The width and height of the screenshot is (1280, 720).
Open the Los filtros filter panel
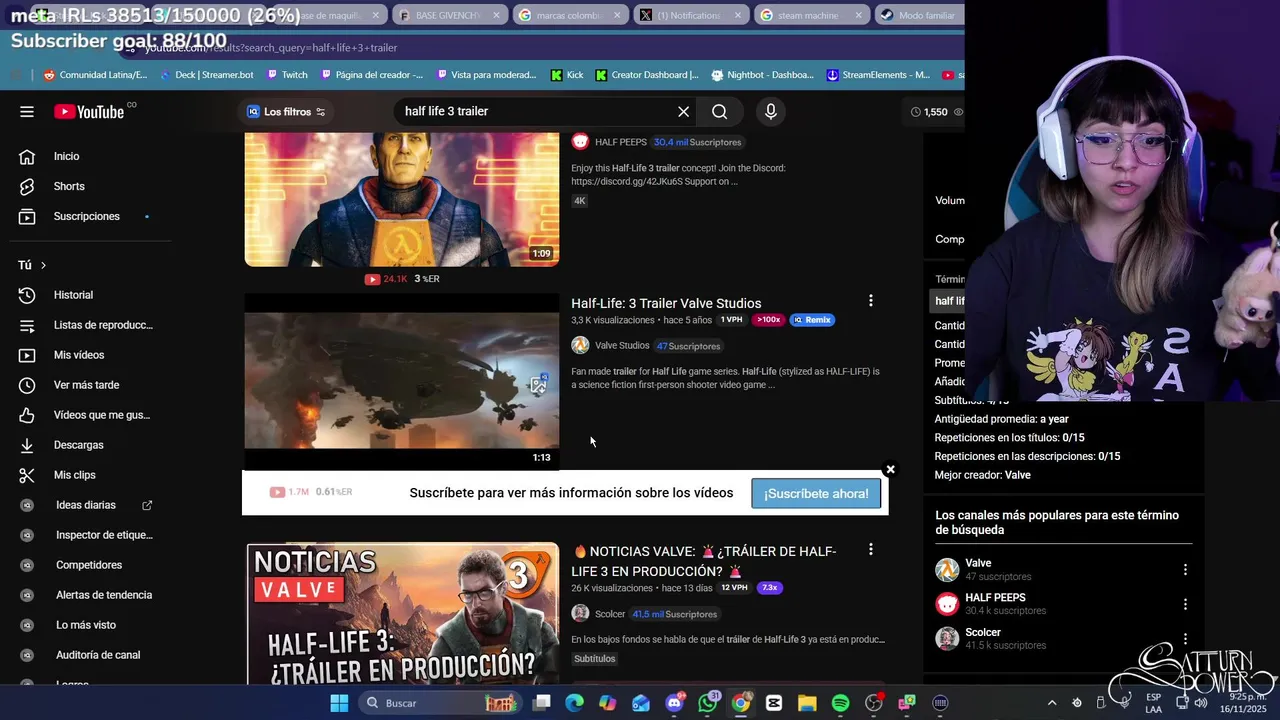click(286, 112)
